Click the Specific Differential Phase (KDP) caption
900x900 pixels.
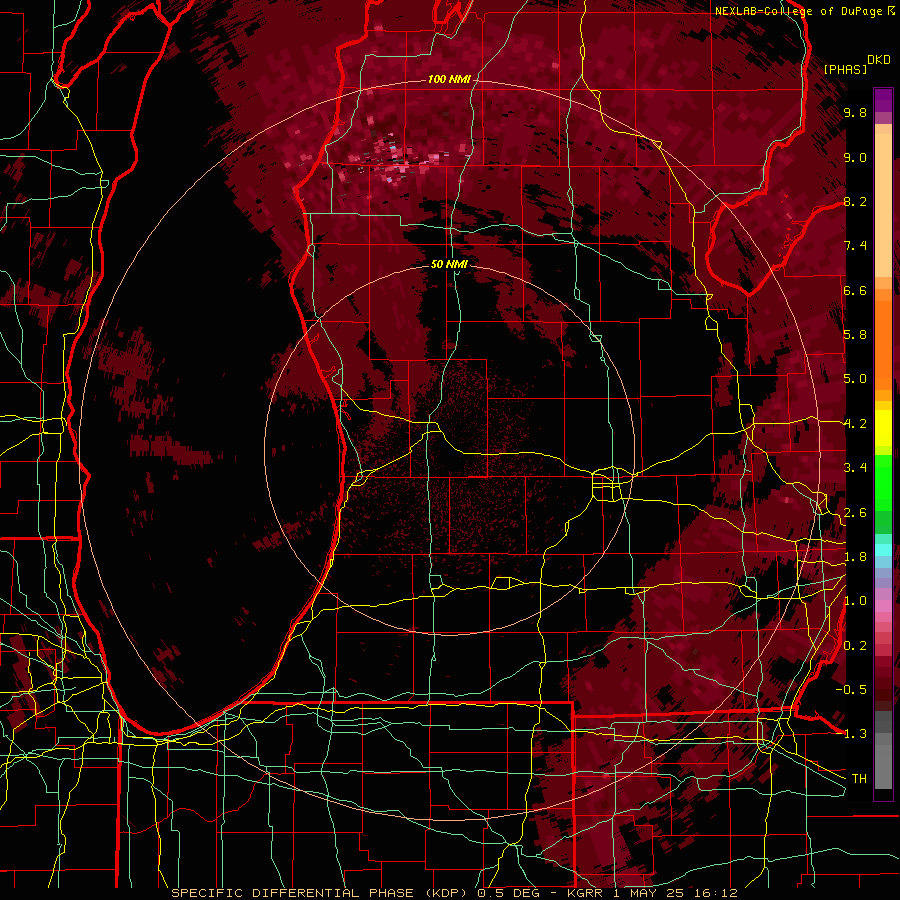[319, 893]
